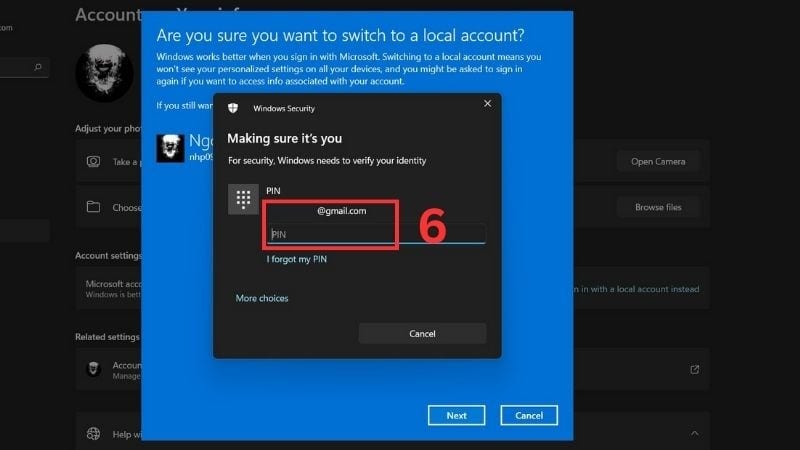Image resolution: width=800 pixels, height=450 pixels.
Task: Click the camera icon beside Take a photo
Action: click(x=93, y=161)
